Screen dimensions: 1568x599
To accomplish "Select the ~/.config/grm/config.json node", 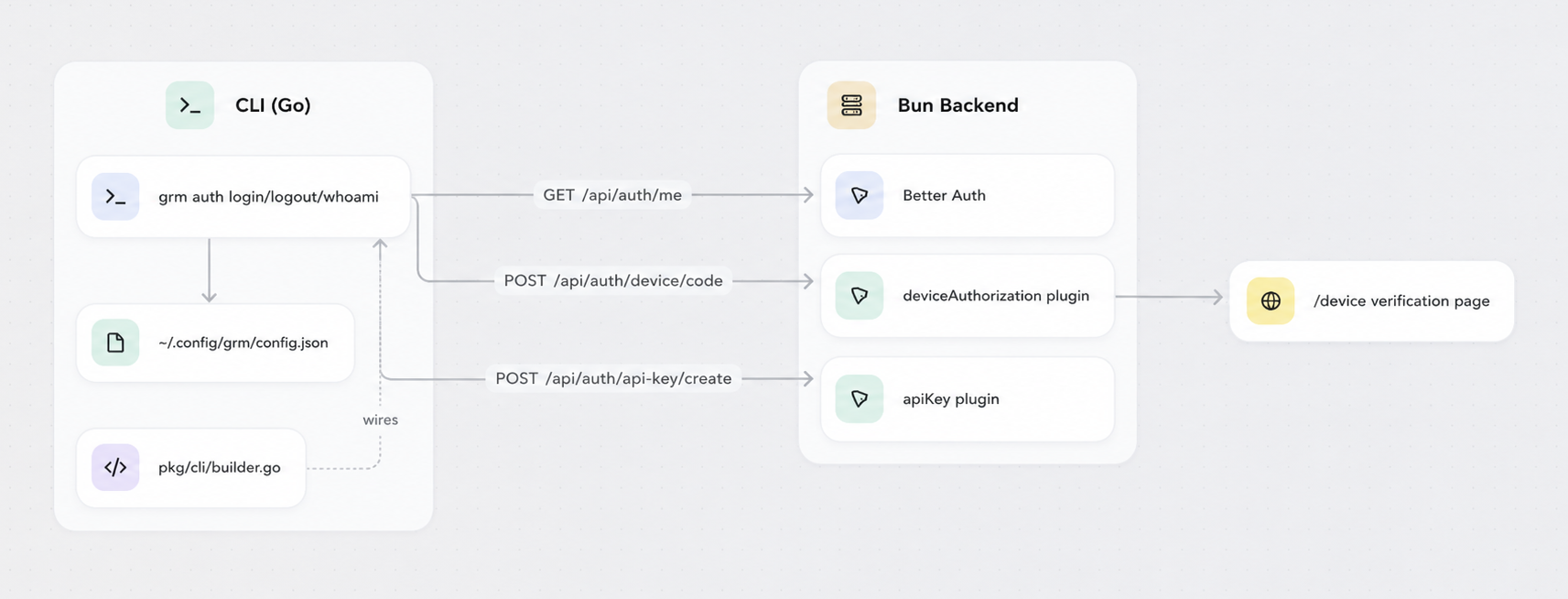I will click(215, 343).
